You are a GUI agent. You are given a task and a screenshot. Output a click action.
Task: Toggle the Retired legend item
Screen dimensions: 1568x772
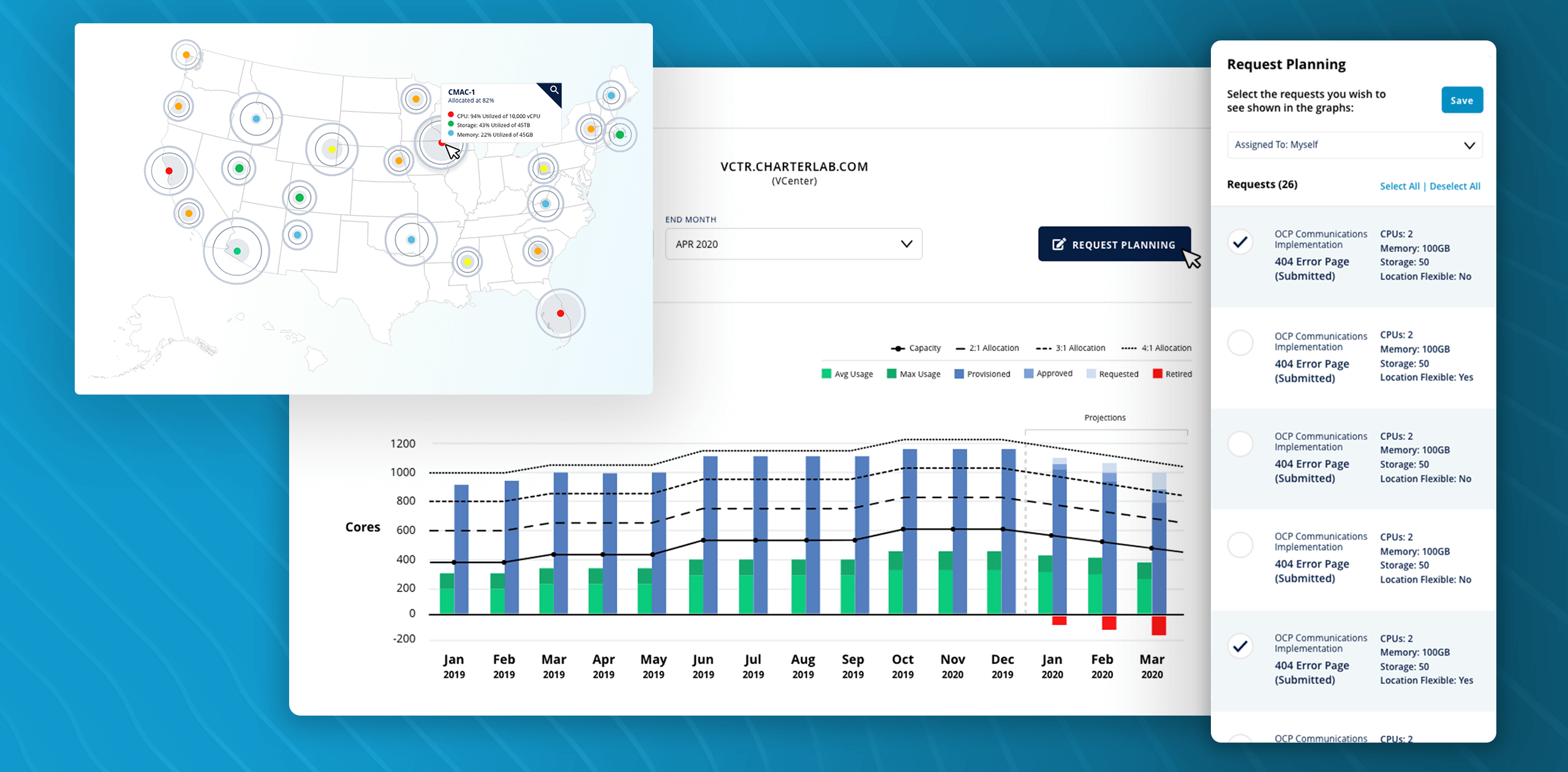1172,374
